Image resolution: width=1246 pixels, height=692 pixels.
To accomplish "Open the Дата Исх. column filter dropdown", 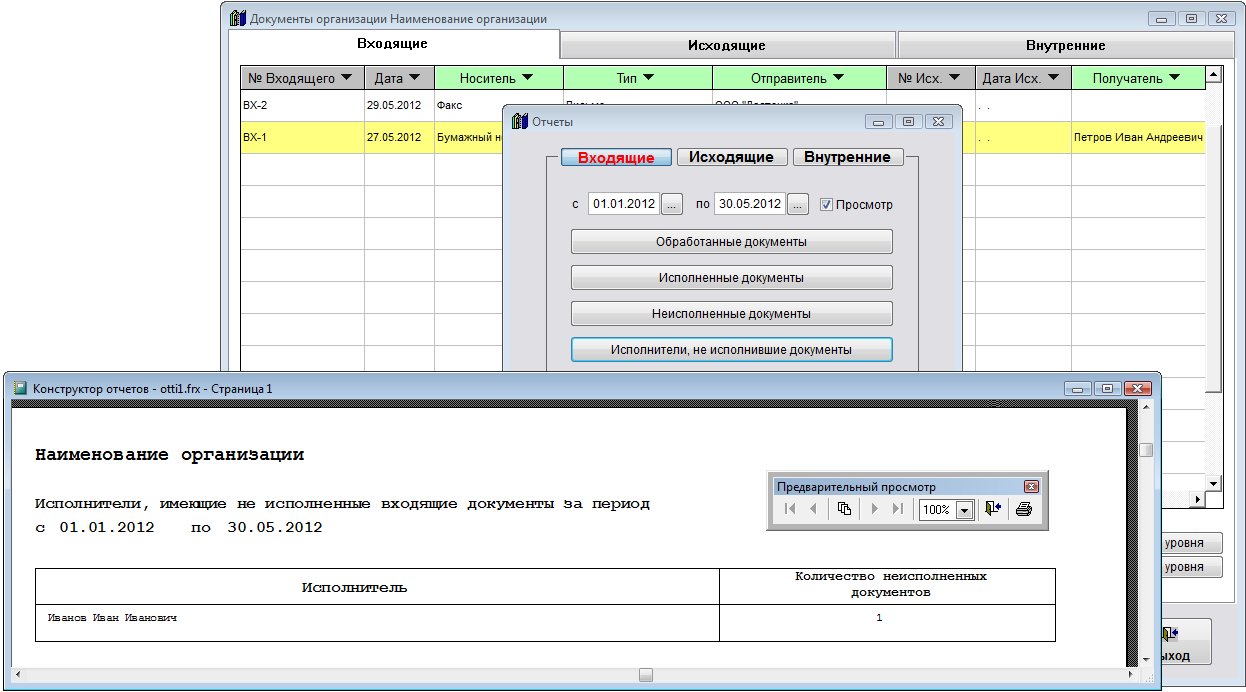I will coord(1052,78).
